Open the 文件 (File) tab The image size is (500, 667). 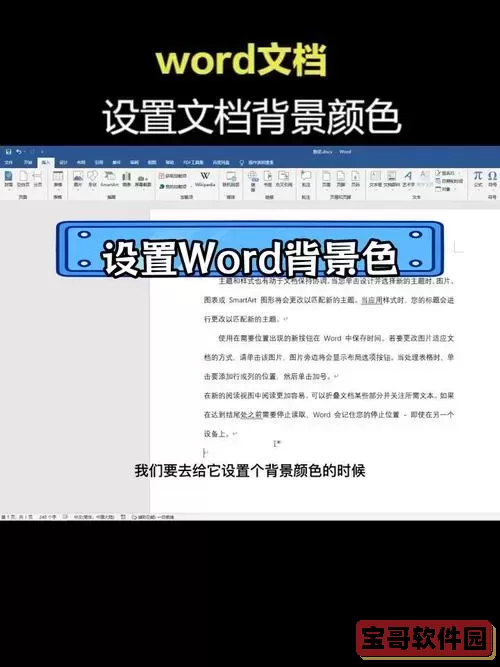(9, 162)
